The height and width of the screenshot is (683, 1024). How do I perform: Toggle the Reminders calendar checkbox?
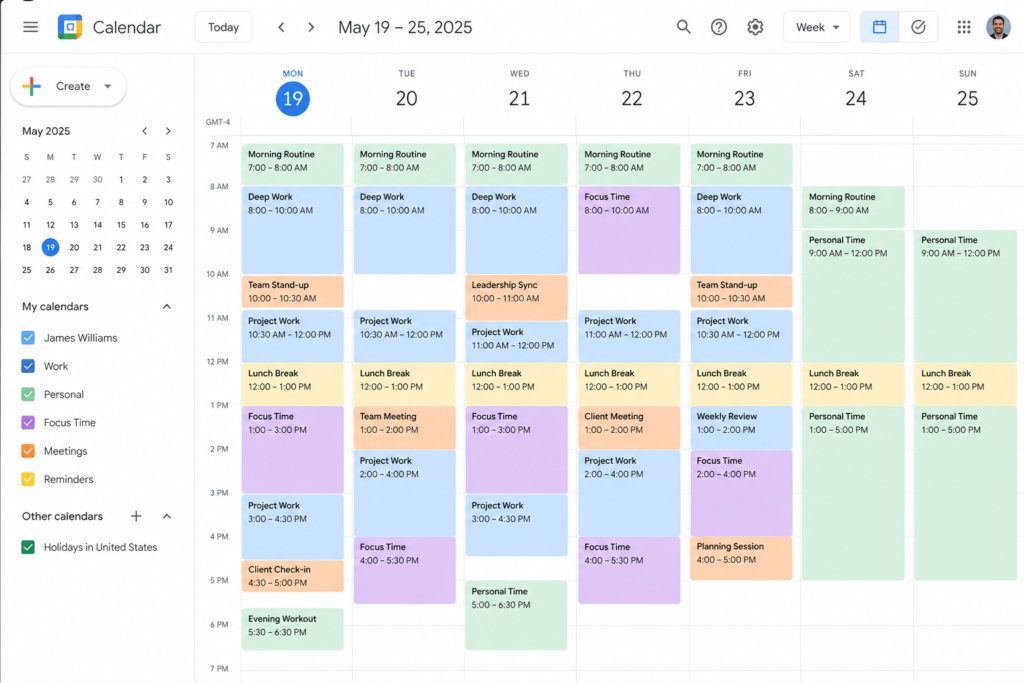click(x=28, y=479)
